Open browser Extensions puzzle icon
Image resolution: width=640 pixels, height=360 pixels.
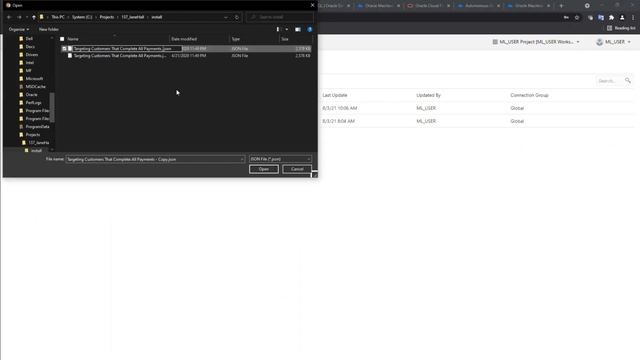click(611, 18)
